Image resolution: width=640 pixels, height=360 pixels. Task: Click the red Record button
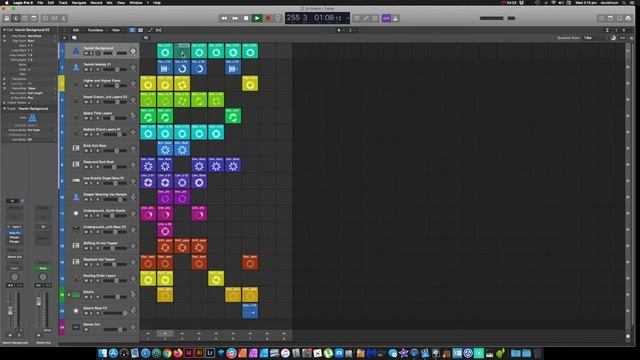click(x=268, y=18)
